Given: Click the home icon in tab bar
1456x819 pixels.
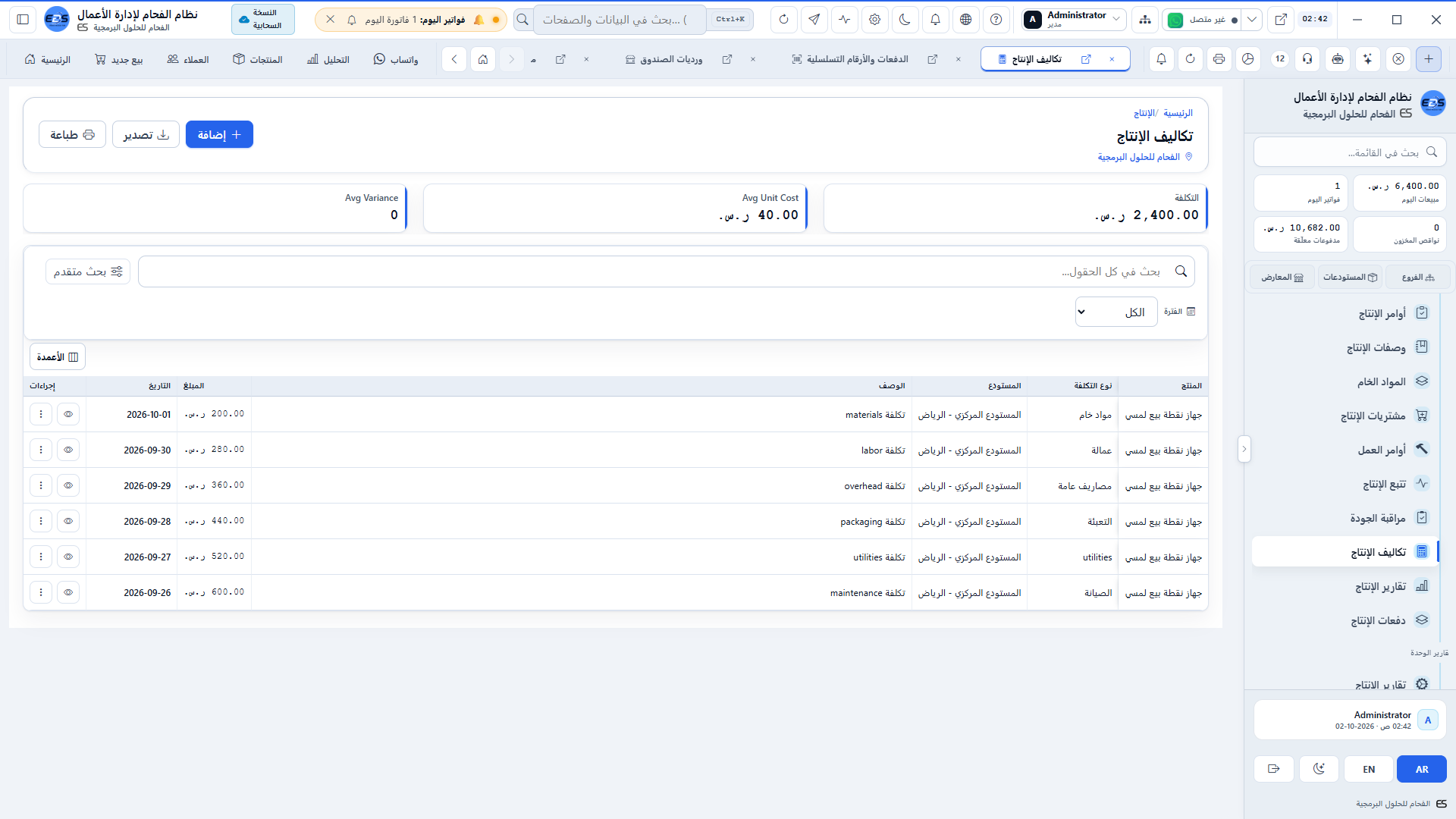Looking at the screenshot, I should pos(483,59).
